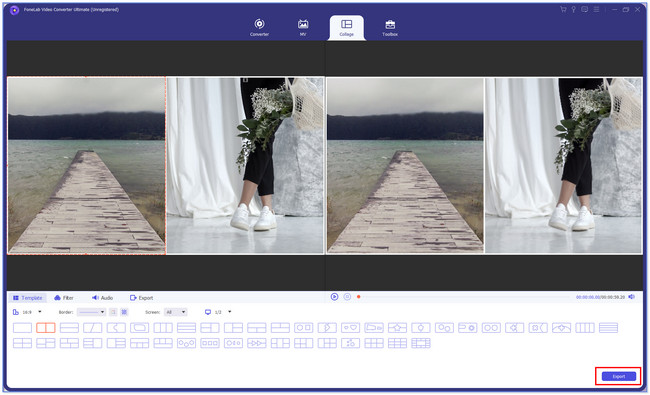Select the filmstrip template at row end
This screenshot has height=395, width=650.
coord(421,343)
